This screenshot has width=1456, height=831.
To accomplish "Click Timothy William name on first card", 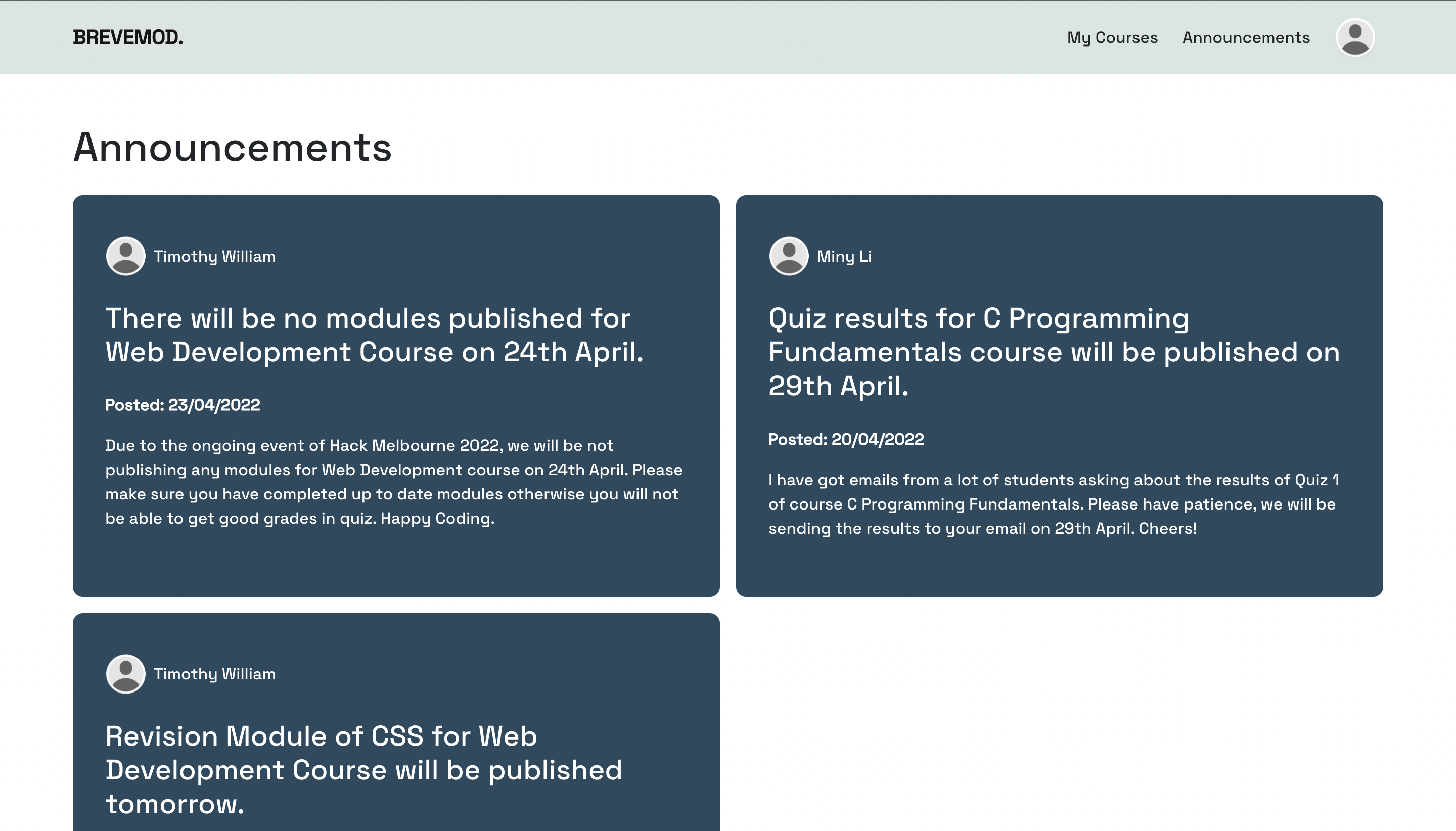I will coord(214,256).
